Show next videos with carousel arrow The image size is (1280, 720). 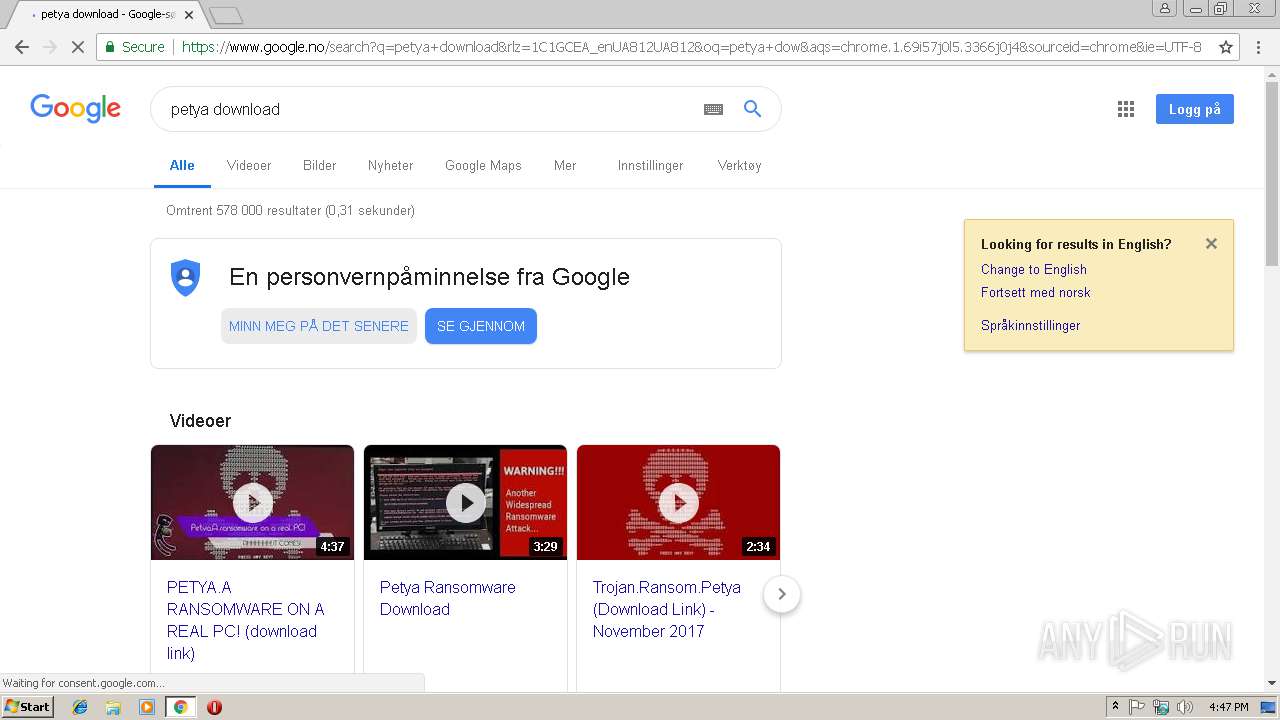[x=782, y=594]
